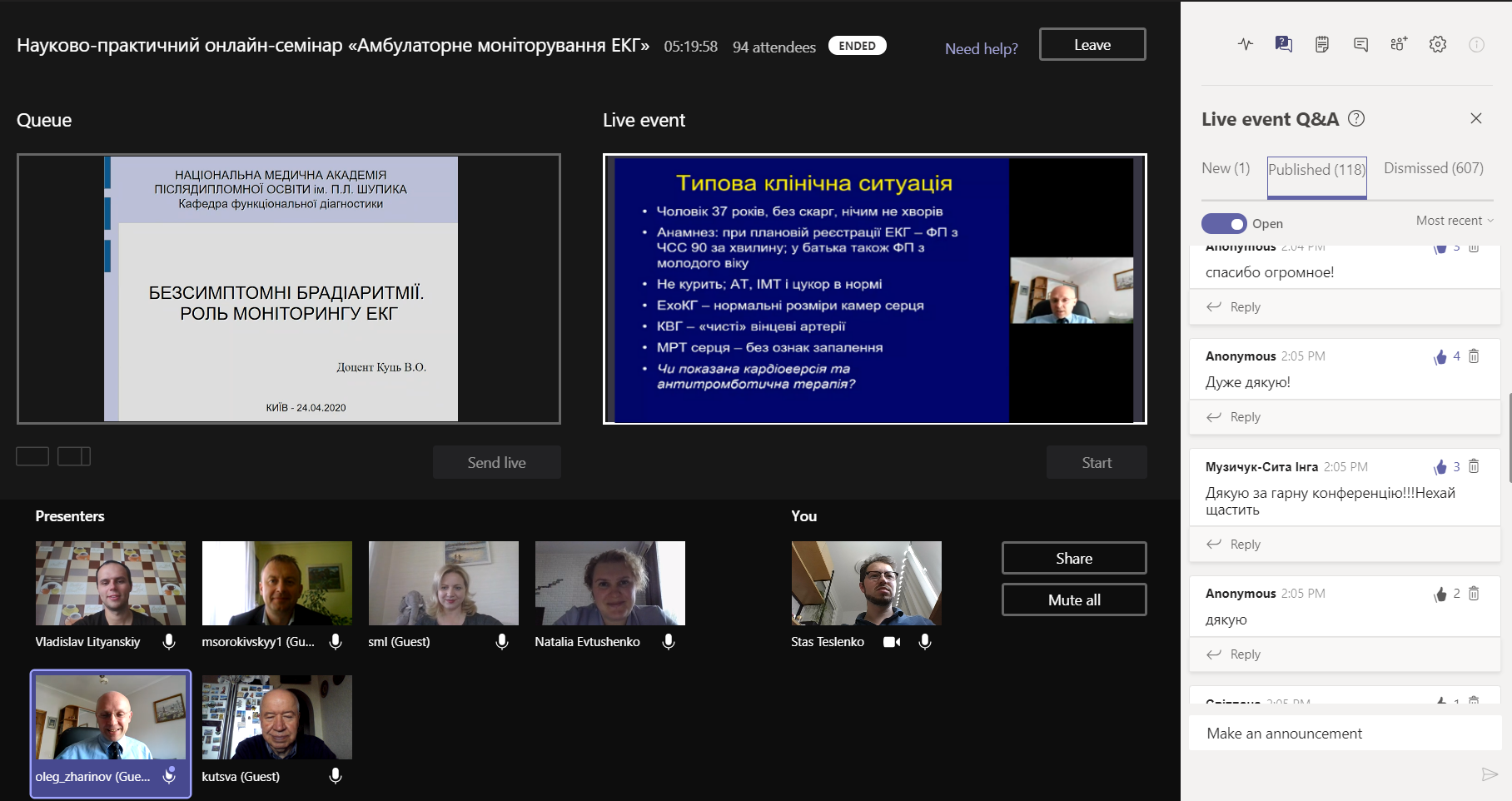Click the Live event preview window

point(875,289)
